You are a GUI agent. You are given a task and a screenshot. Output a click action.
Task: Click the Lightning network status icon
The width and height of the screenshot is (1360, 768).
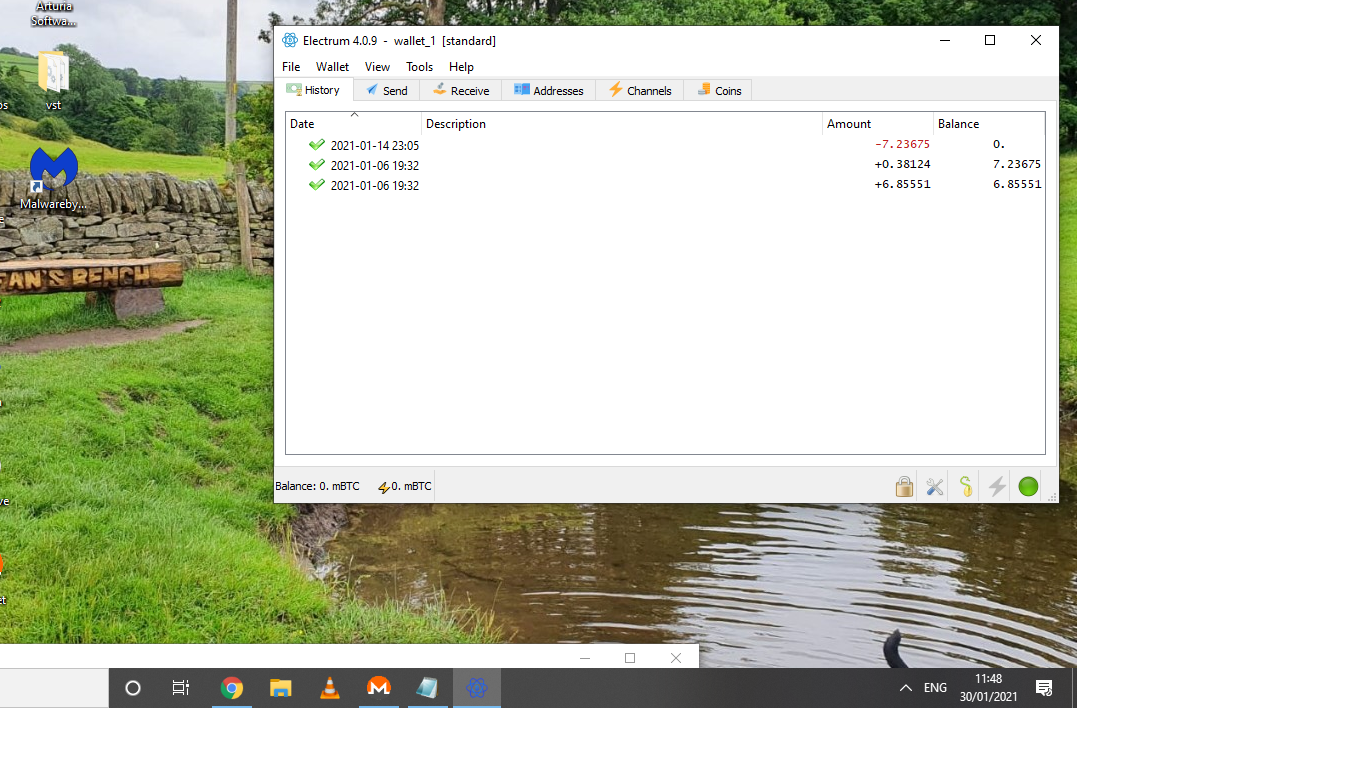(996, 486)
